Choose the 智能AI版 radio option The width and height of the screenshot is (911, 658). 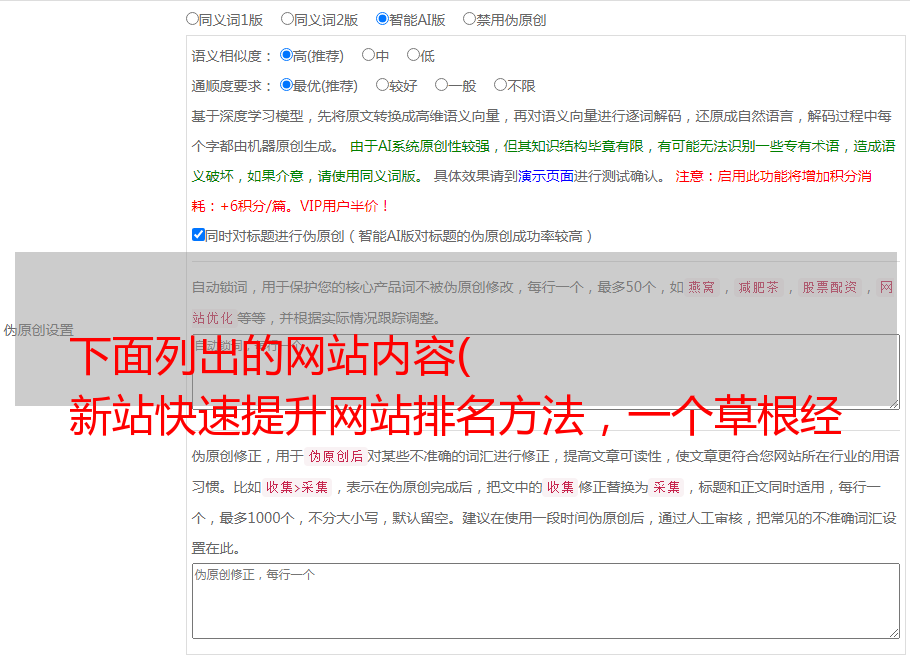382,19
